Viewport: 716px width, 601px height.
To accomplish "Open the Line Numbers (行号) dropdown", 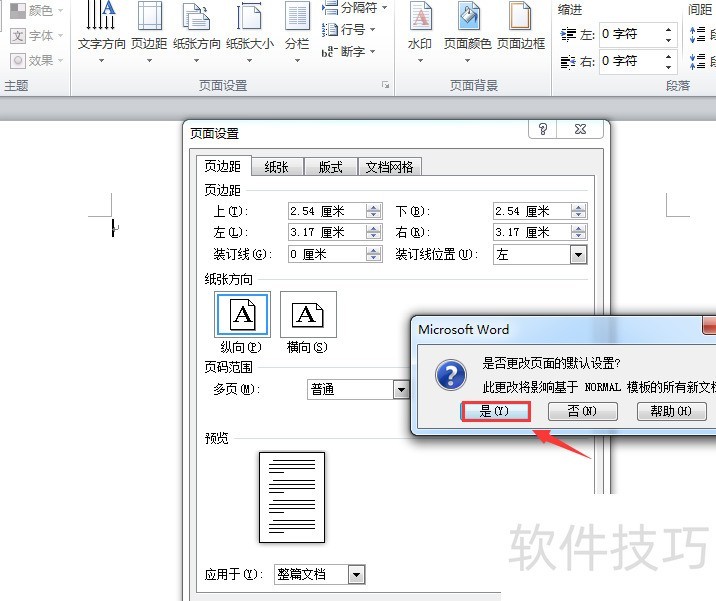I will pyautogui.click(x=348, y=30).
